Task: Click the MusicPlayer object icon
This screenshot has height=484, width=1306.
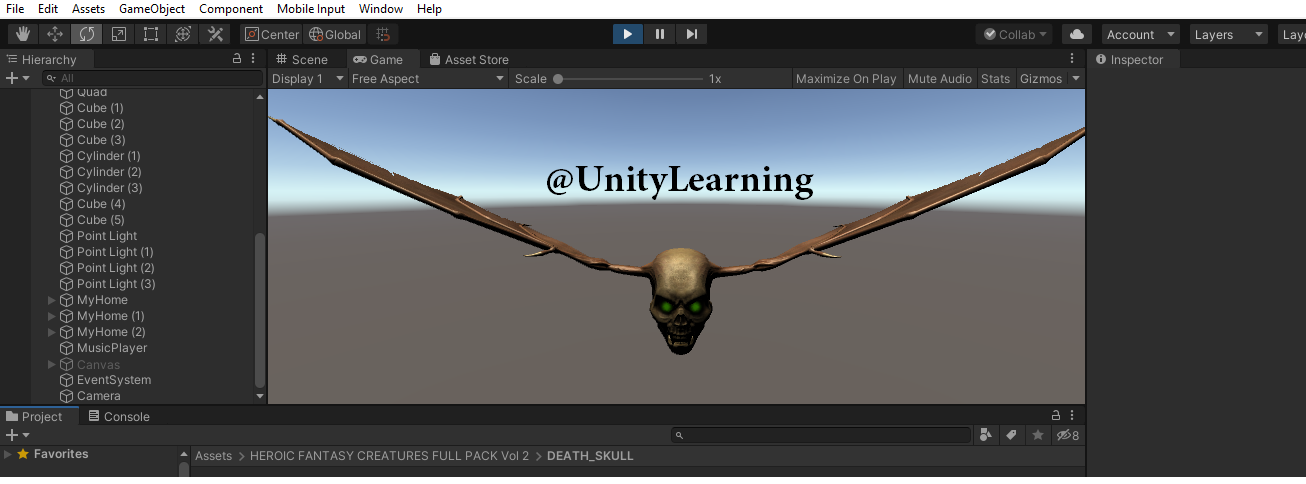Action: pyautogui.click(x=67, y=348)
